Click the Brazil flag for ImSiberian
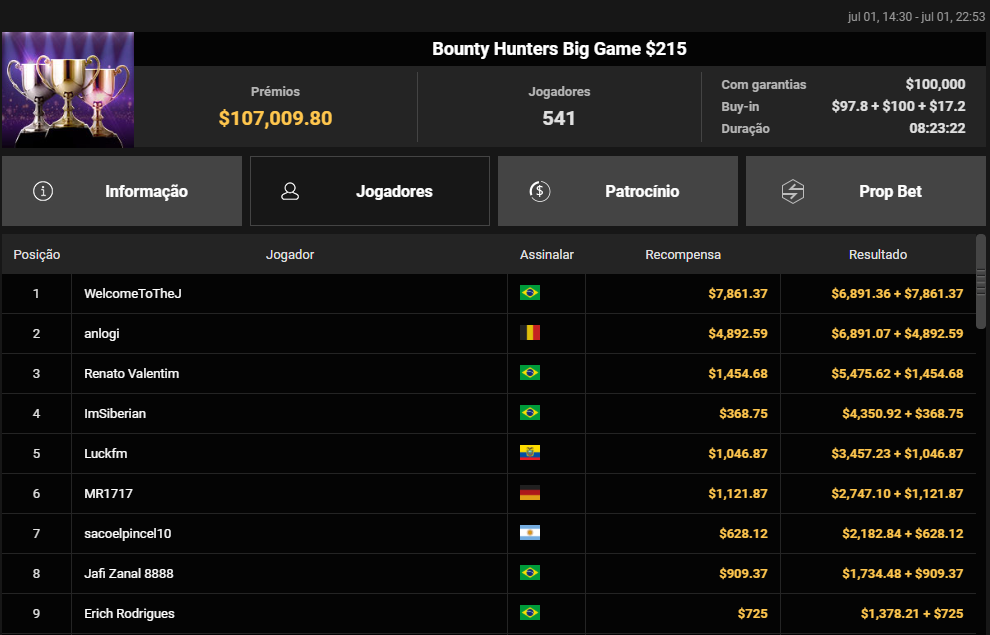Viewport: 990px width, 635px height. point(530,413)
